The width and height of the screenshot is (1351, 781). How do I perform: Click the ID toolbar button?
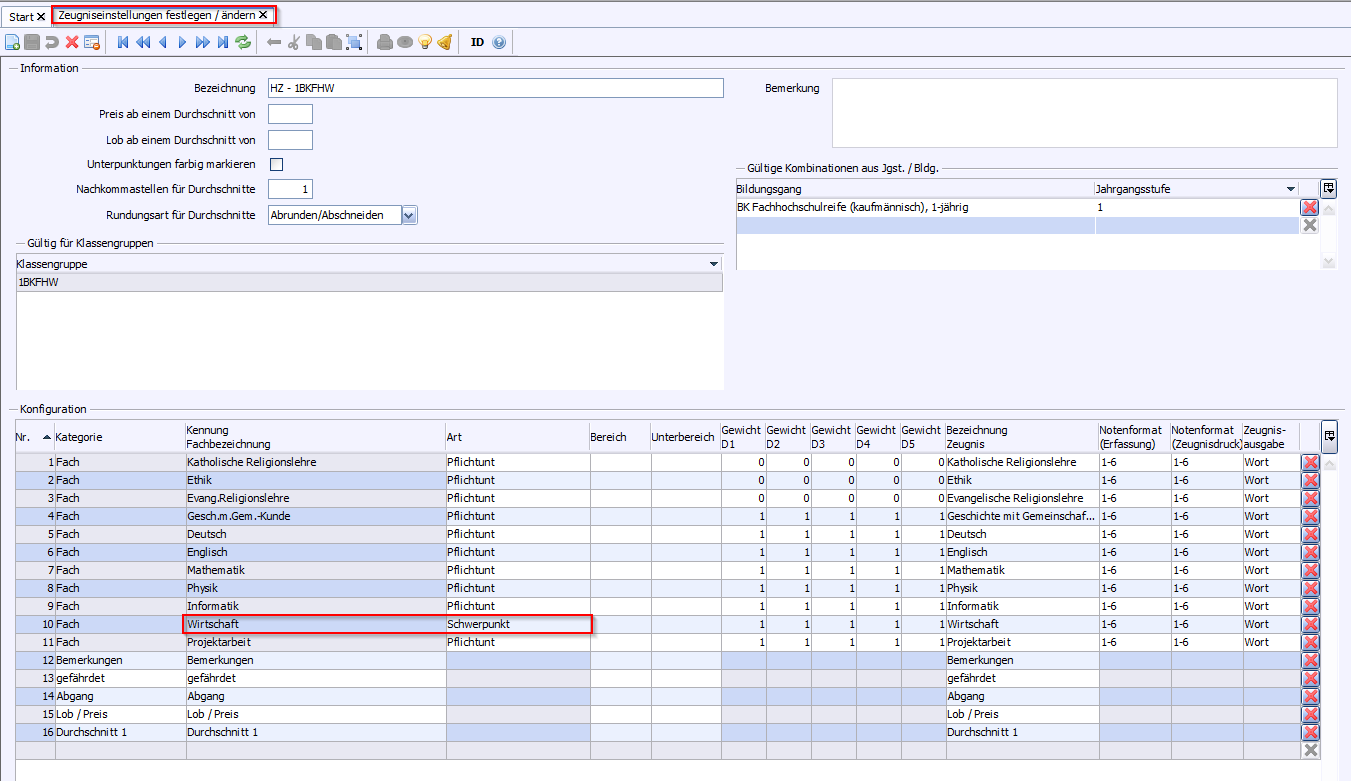(x=477, y=42)
